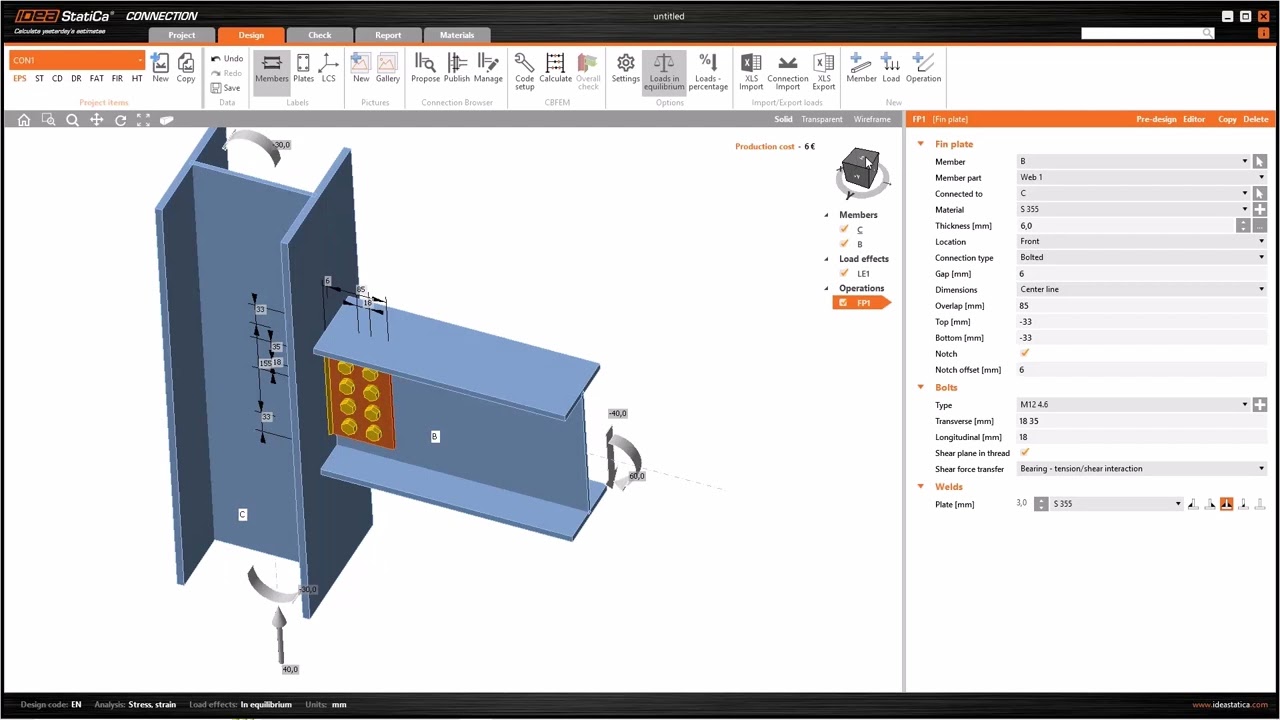Select the first weld type icon

click(x=1193, y=504)
